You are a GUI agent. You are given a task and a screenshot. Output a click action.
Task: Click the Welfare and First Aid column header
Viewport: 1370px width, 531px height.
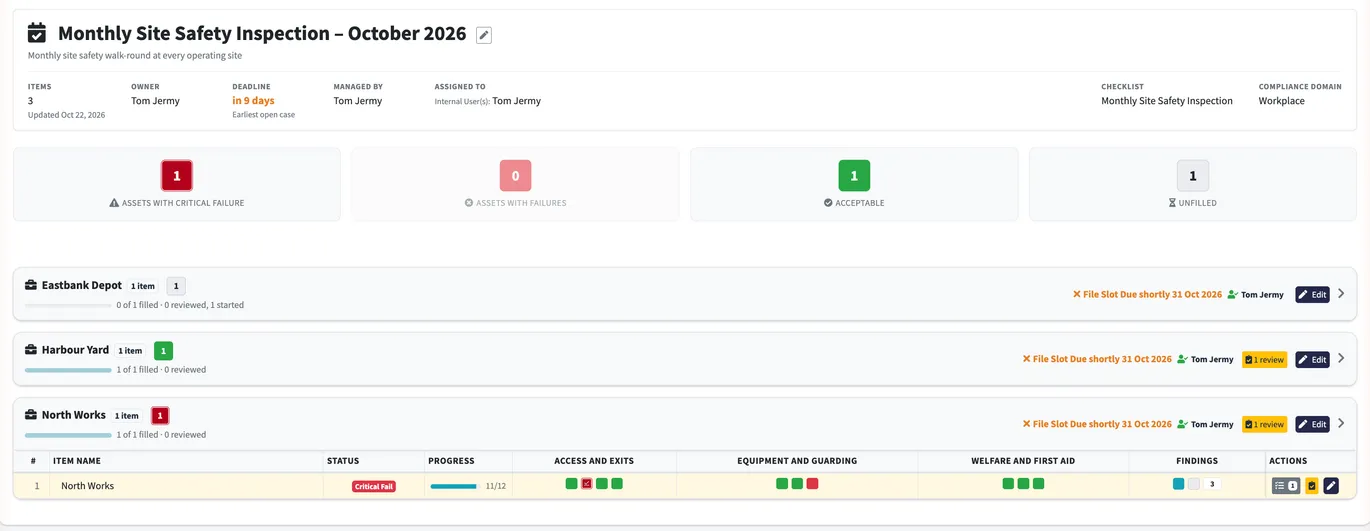pyautogui.click(x=1023, y=461)
